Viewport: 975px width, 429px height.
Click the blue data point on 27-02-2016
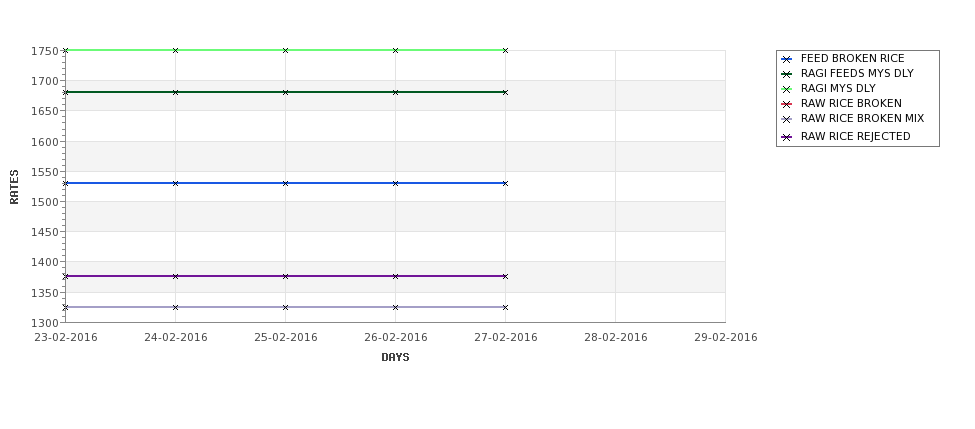point(506,183)
